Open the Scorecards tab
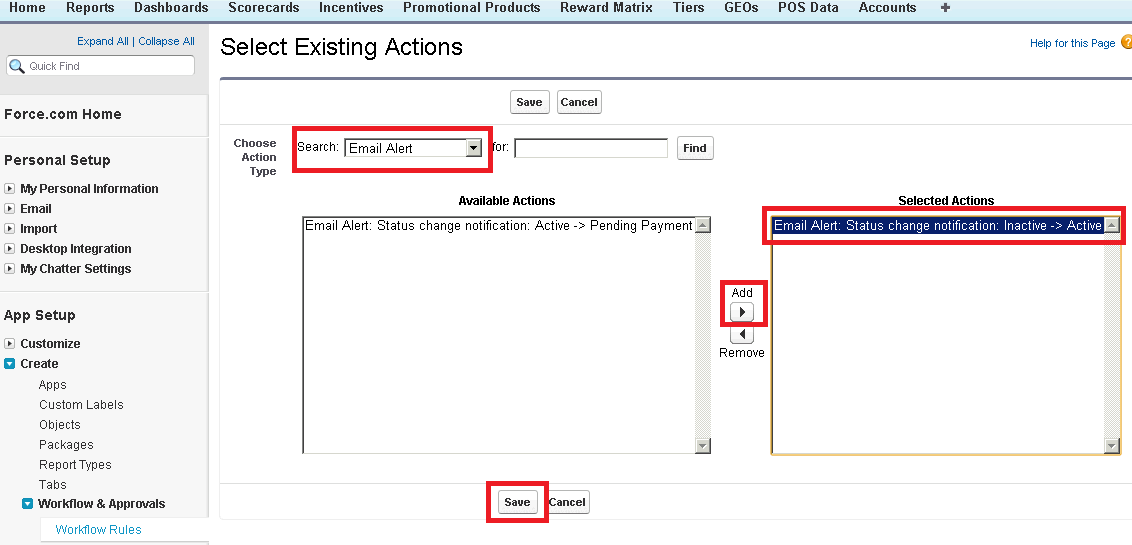 tap(263, 8)
